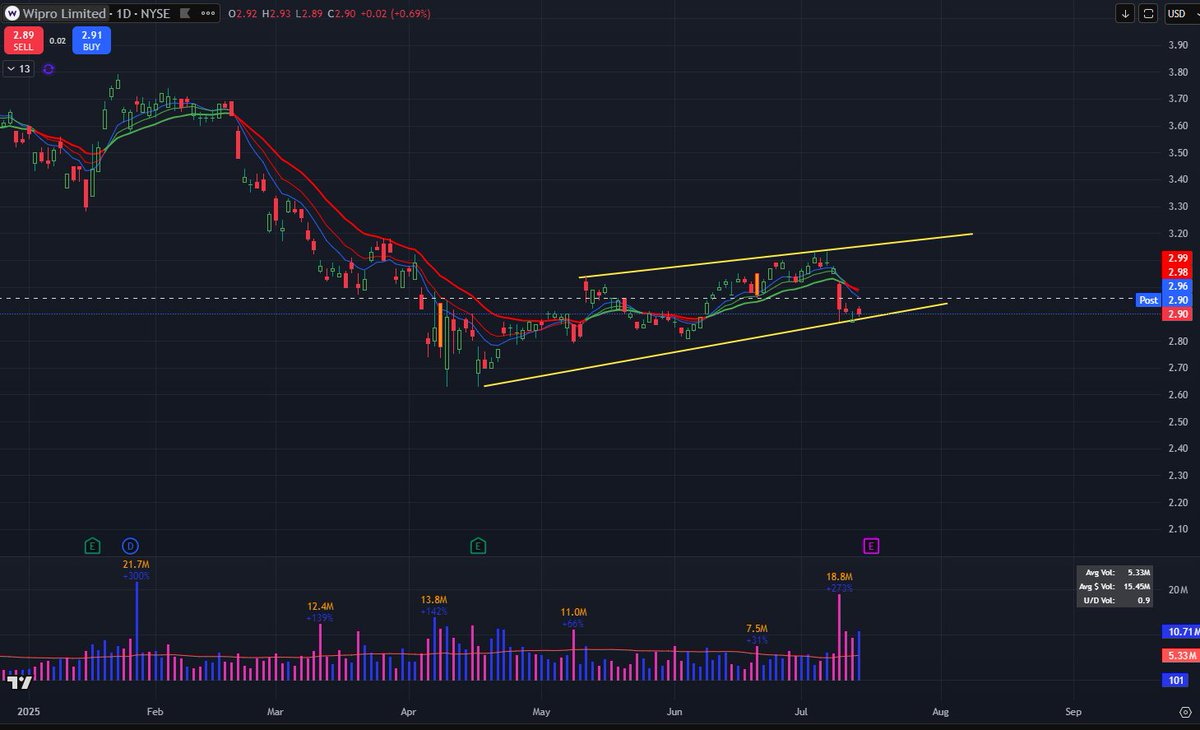Click the 13.8M volume label in April
The width and height of the screenshot is (1200, 730).
[x=434, y=599]
